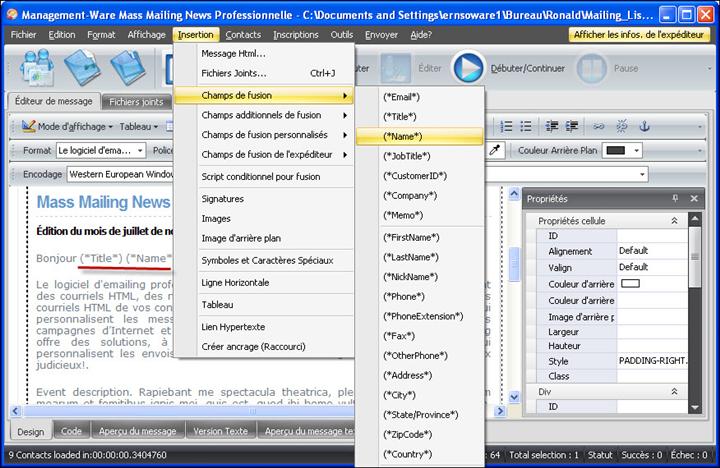The width and height of the screenshot is (720, 468).
Task: Collapse the Propriétés cellule section
Action: pos(674,221)
